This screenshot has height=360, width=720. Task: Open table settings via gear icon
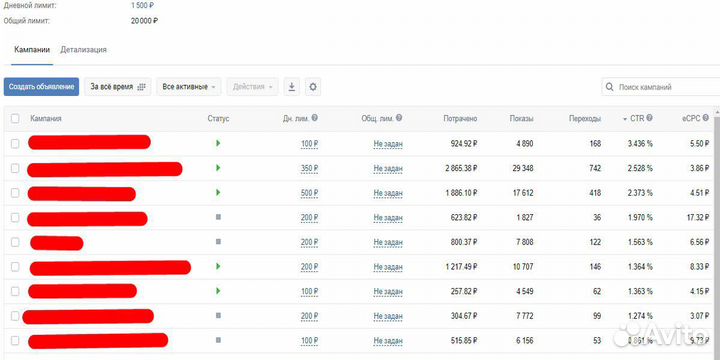point(313,87)
